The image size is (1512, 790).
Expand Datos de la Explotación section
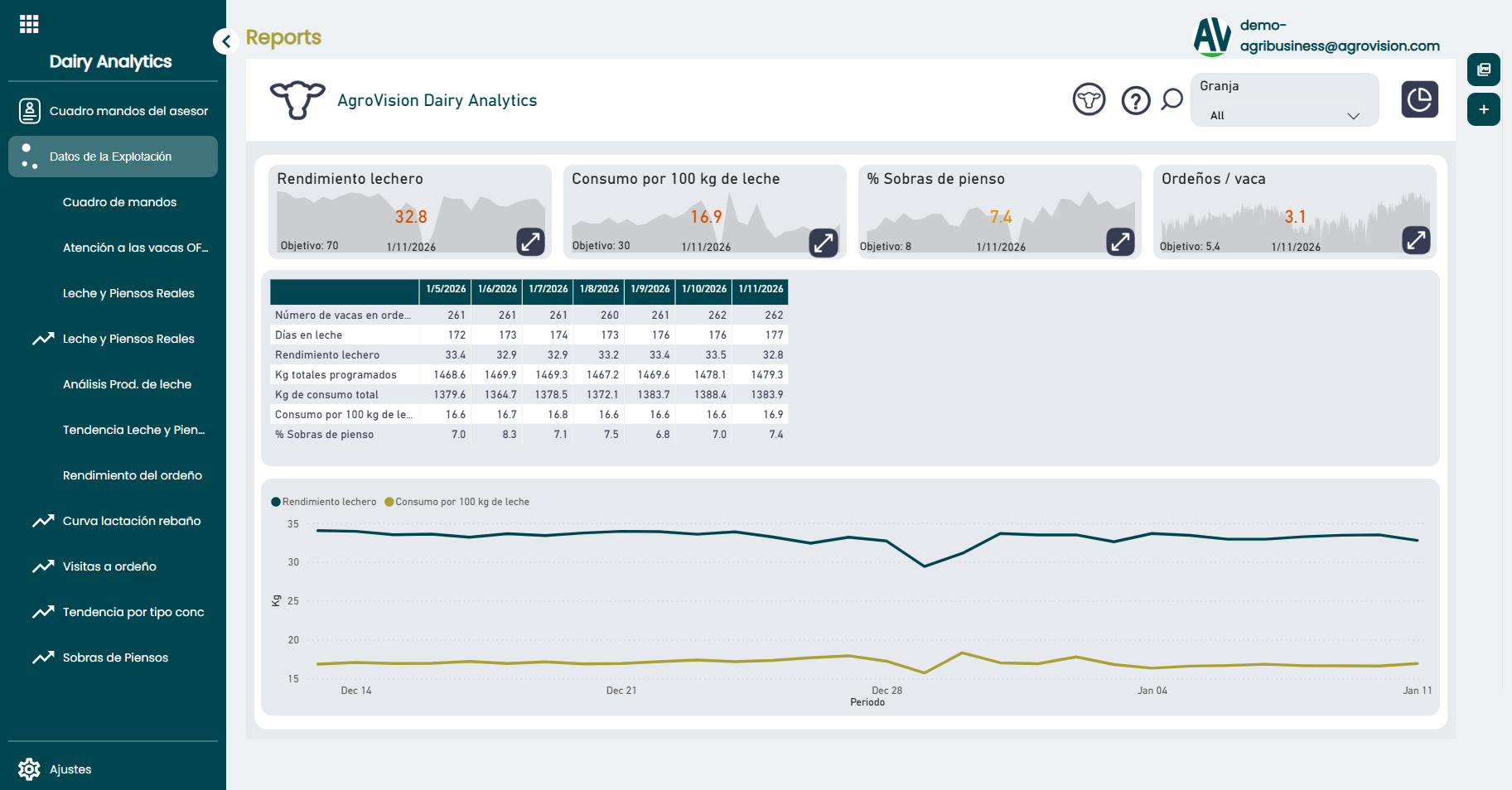[x=113, y=157]
